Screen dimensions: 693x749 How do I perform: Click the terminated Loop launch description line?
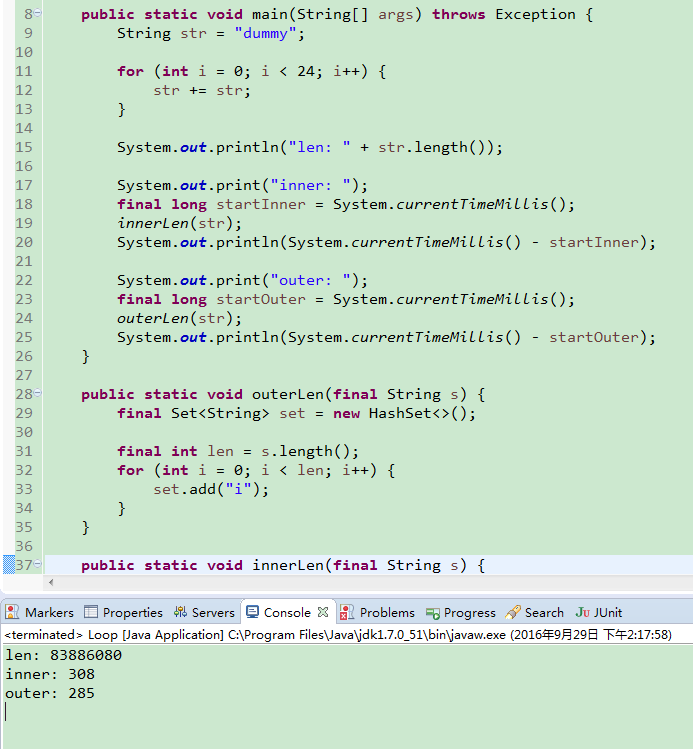[x=338, y=634]
